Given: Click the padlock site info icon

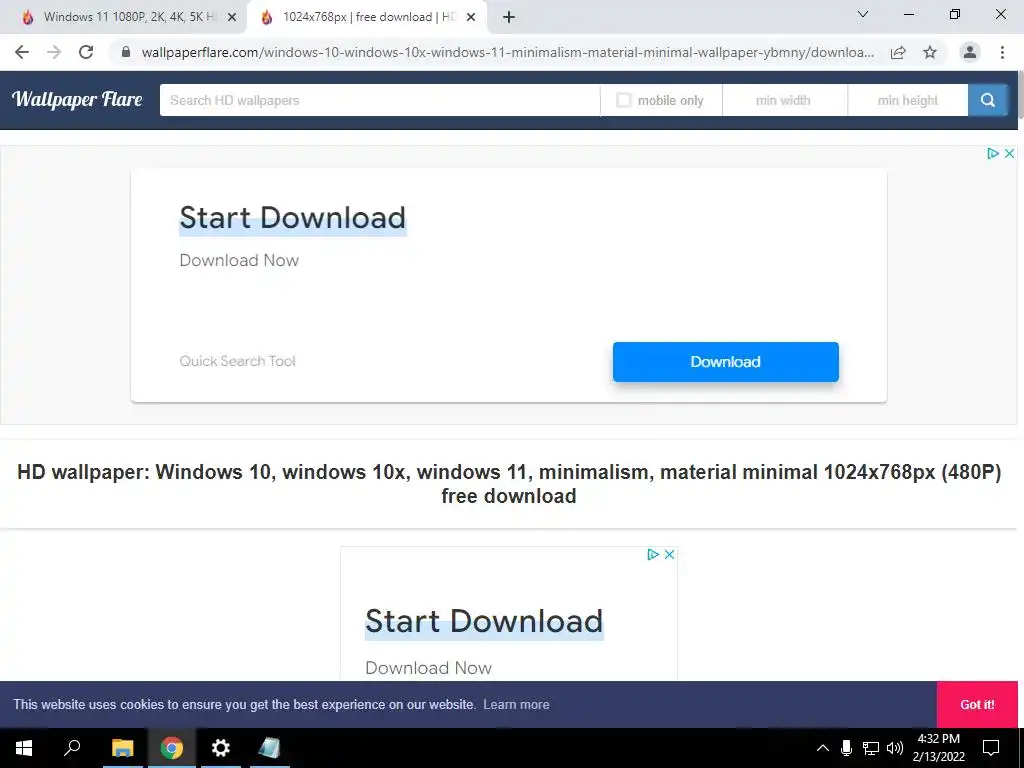Looking at the screenshot, I should point(126,52).
